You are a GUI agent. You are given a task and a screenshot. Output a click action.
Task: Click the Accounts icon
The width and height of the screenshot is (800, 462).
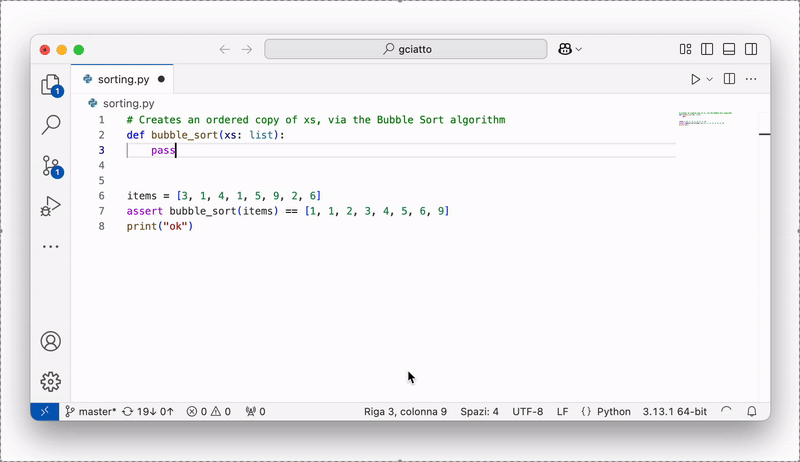pos(50,341)
